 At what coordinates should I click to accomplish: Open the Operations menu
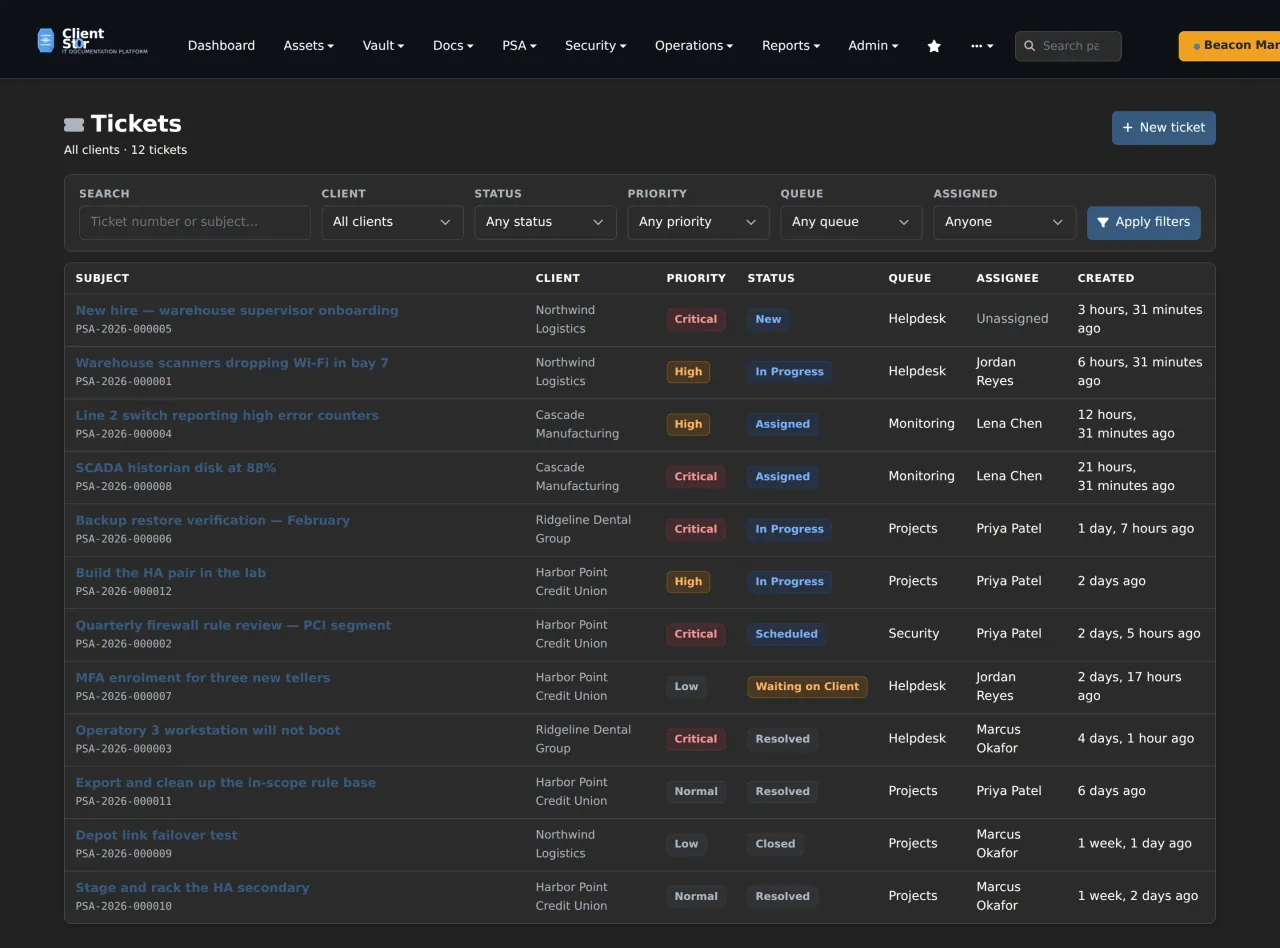pyautogui.click(x=694, y=46)
